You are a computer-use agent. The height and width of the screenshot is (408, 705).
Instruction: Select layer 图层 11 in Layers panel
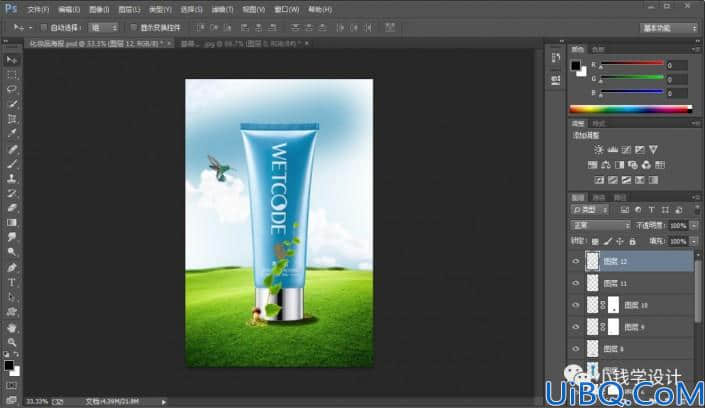[x=639, y=283]
